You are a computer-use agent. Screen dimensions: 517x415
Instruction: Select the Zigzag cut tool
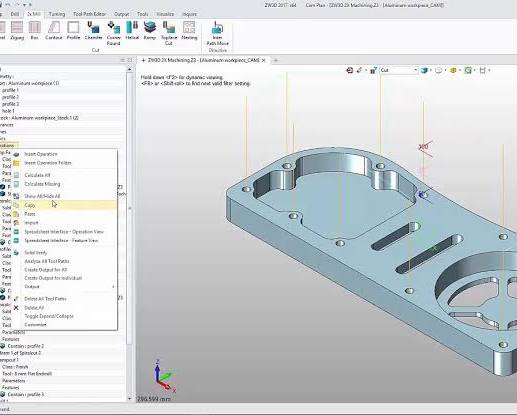click(17, 31)
